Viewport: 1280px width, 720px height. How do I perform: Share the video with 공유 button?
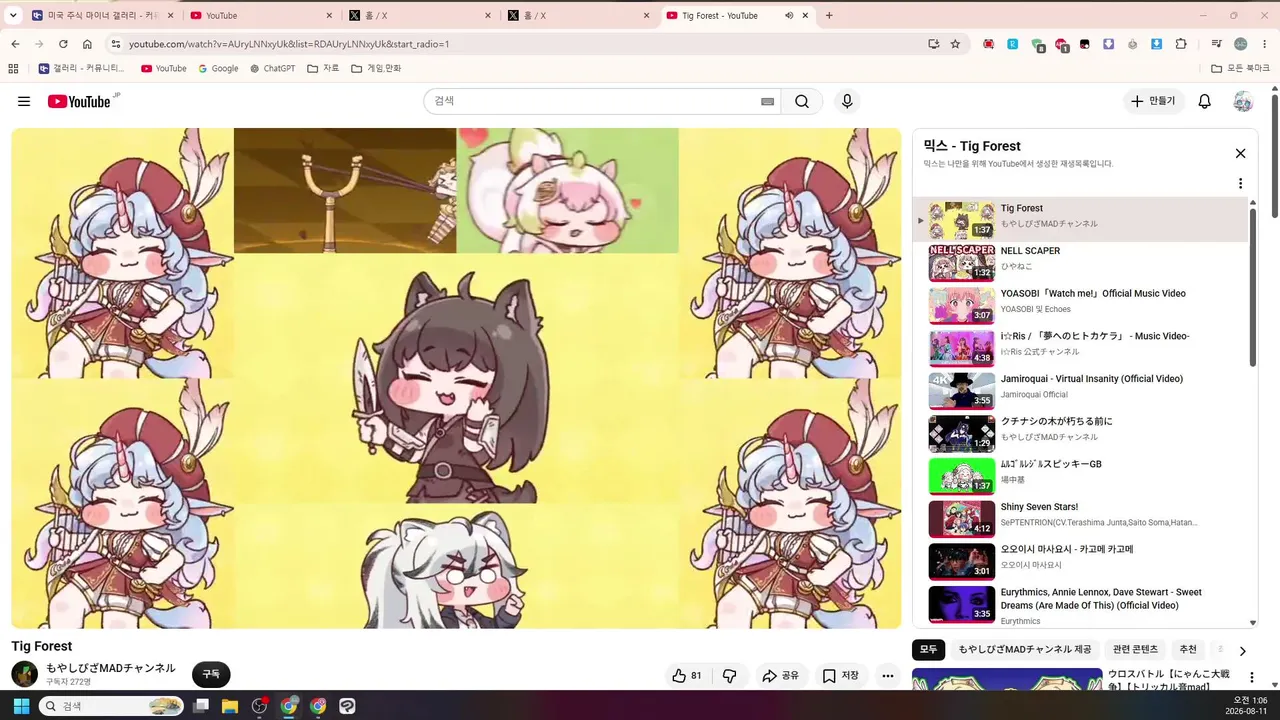(781, 676)
